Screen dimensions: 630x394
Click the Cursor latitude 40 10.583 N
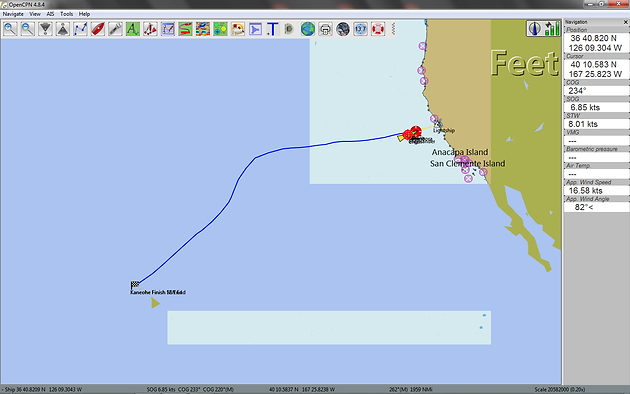593,64
